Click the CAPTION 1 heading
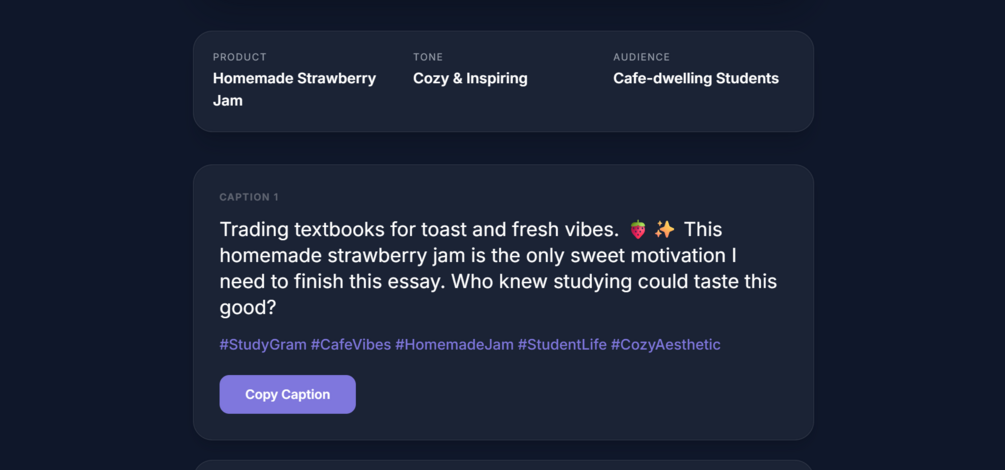The height and width of the screenshot is (470, 1005). click(x=249, y=197)
